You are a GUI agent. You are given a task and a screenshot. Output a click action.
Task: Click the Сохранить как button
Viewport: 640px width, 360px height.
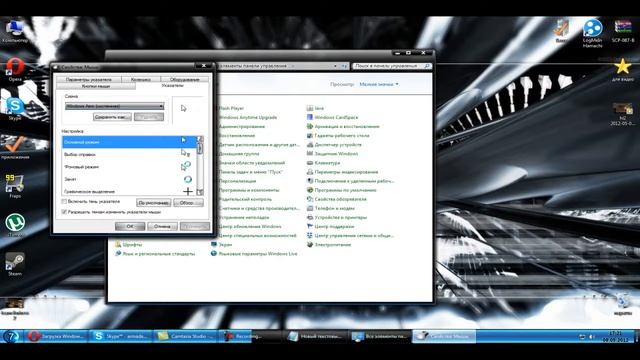[112, 117]
